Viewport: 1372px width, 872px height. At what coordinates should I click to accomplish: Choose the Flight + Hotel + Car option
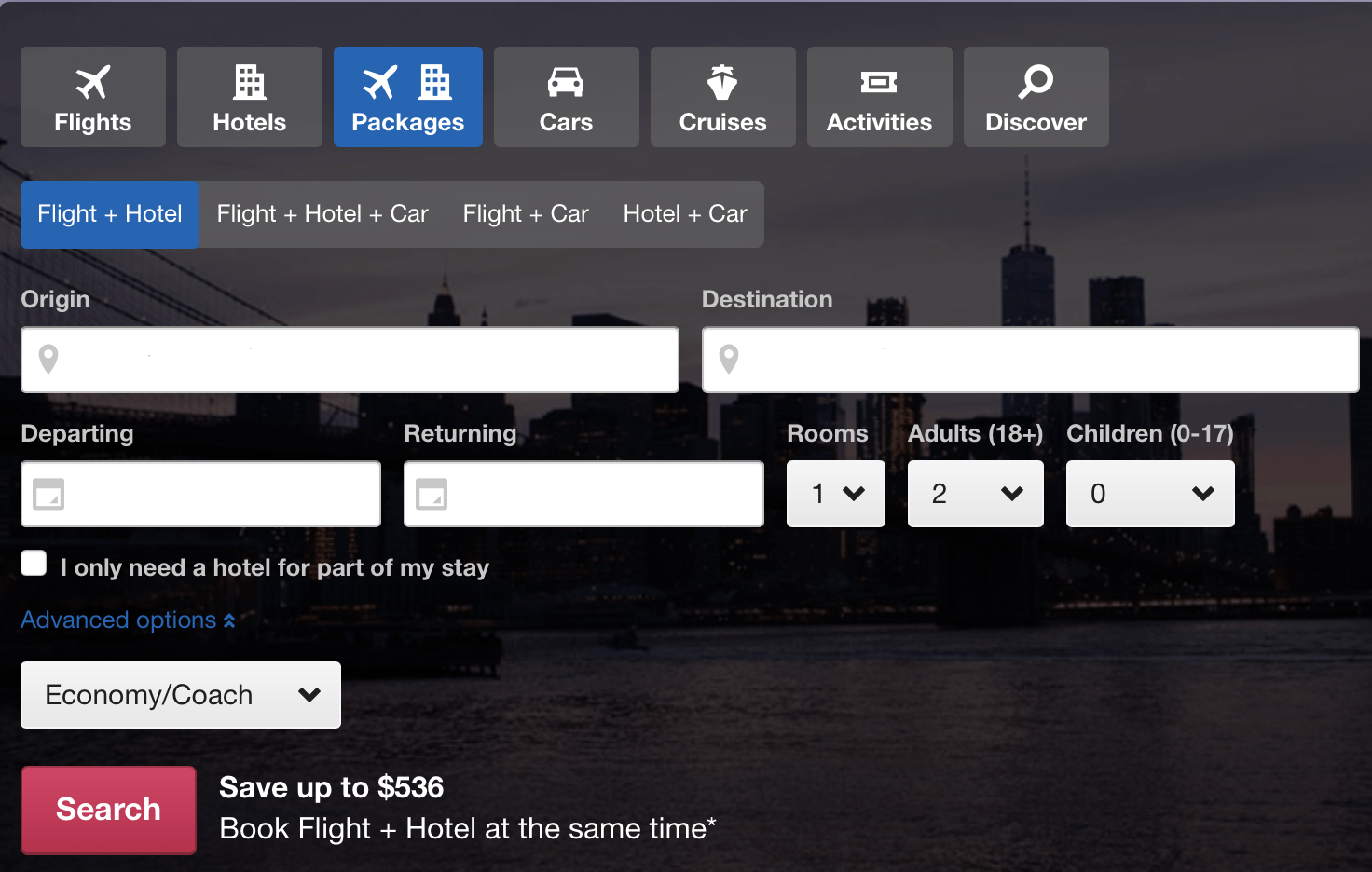pyautogui.click(x=322, y=214)
